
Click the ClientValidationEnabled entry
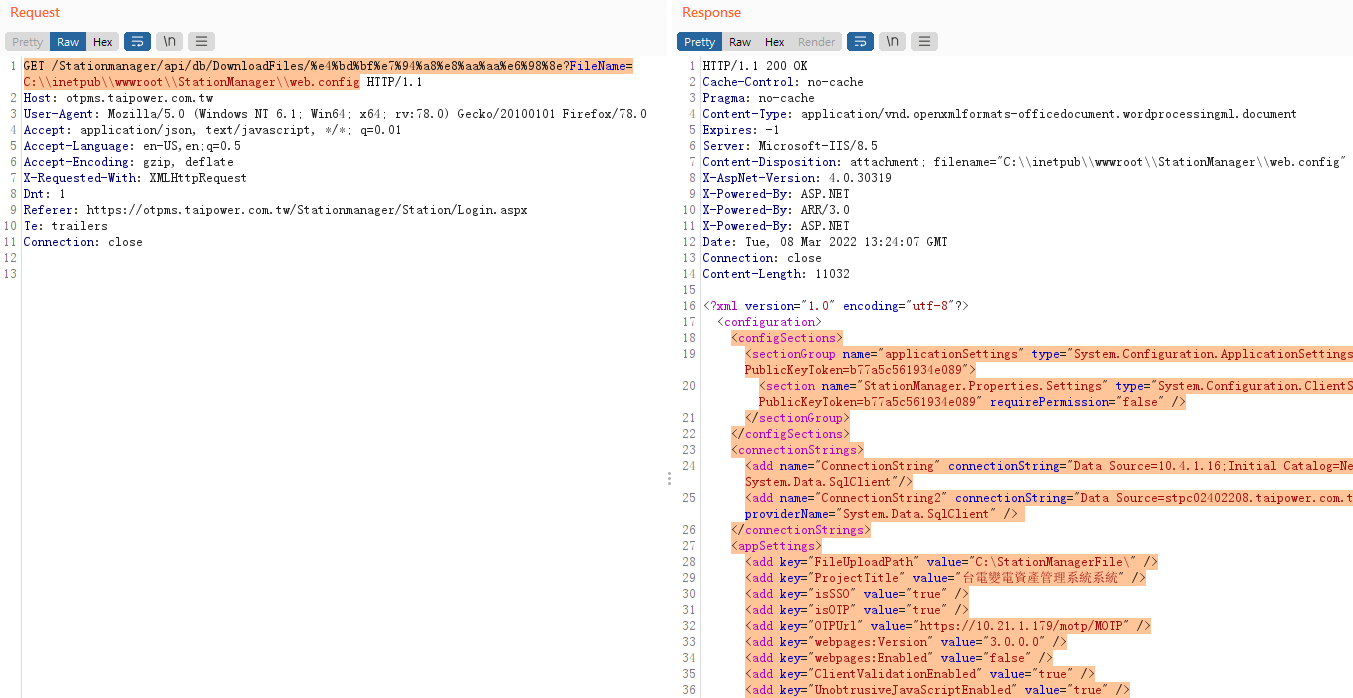pos(920,674)
